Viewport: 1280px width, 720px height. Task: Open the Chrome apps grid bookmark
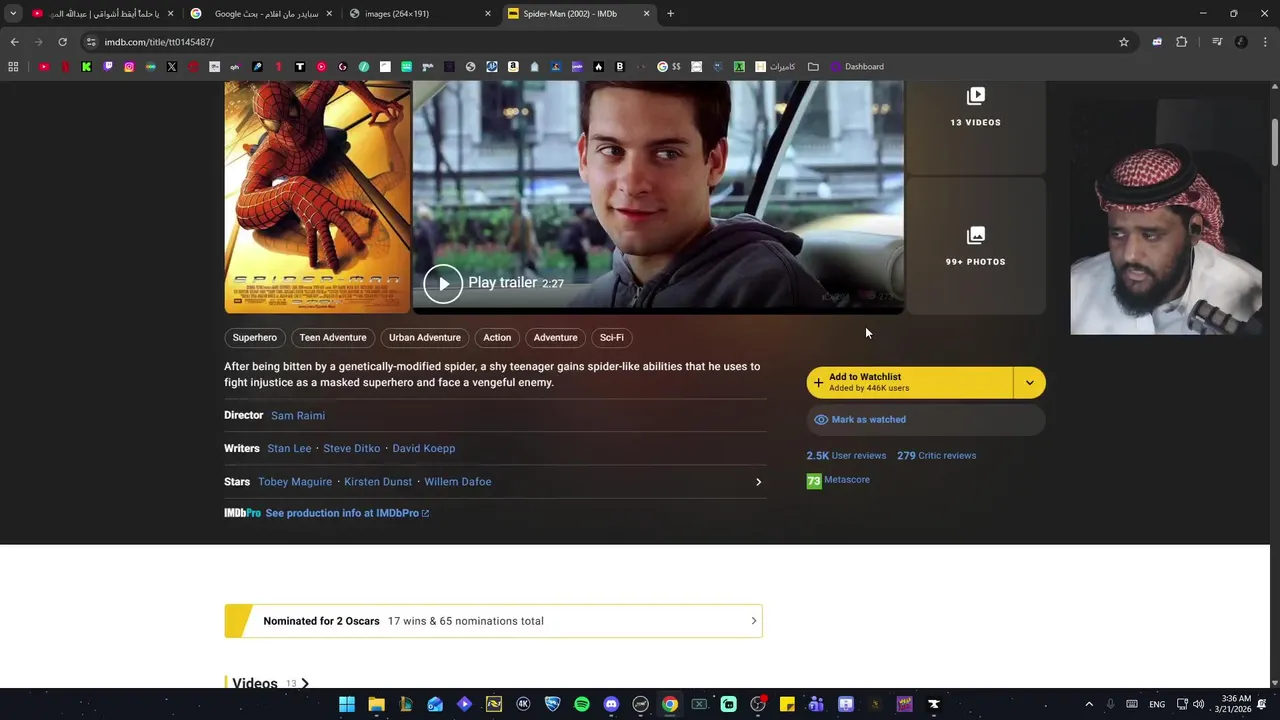pyautogui.click(x=13, y=67)
